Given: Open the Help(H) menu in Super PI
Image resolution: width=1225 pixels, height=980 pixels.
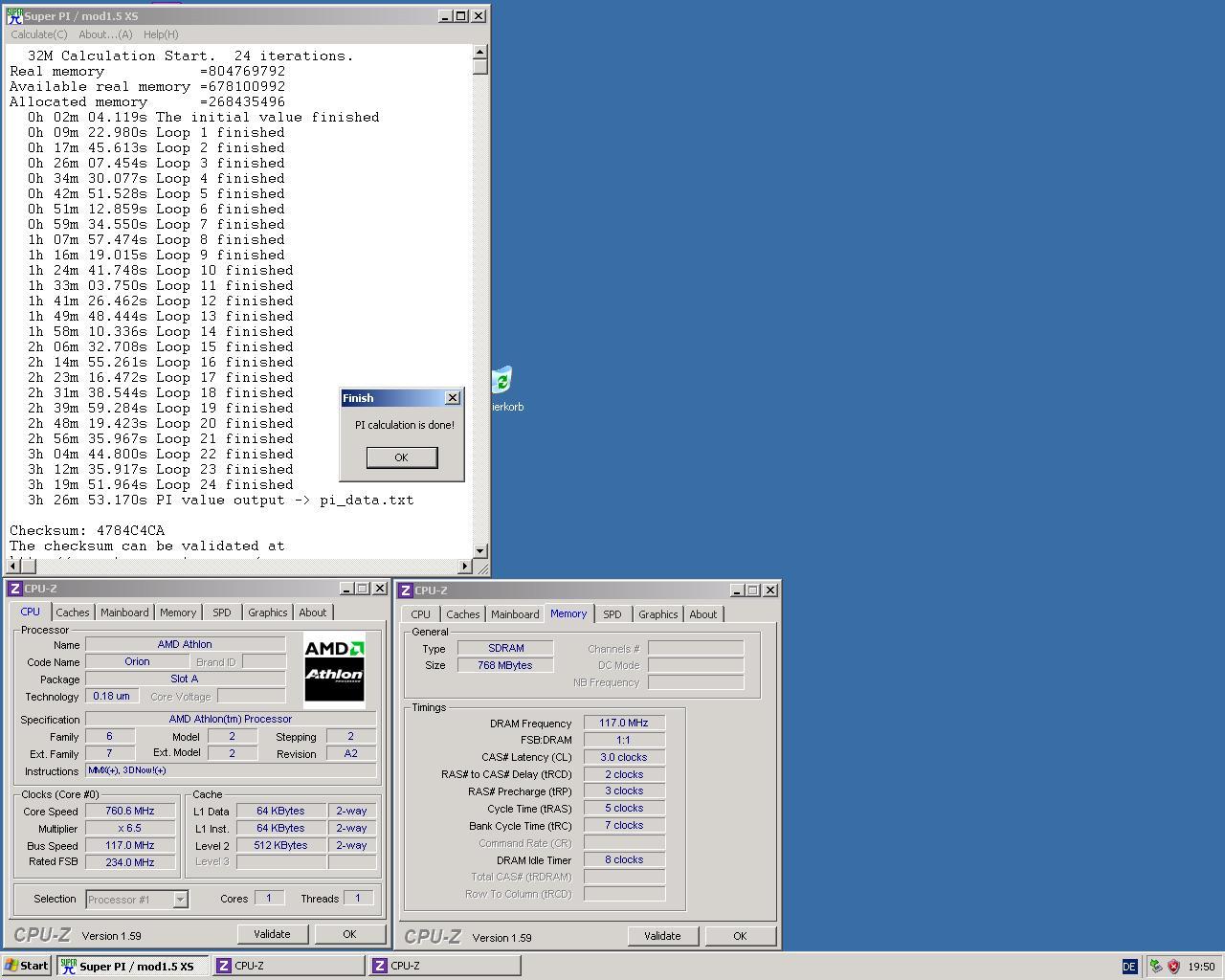Looking at the screenshot, I should [161, 34].
